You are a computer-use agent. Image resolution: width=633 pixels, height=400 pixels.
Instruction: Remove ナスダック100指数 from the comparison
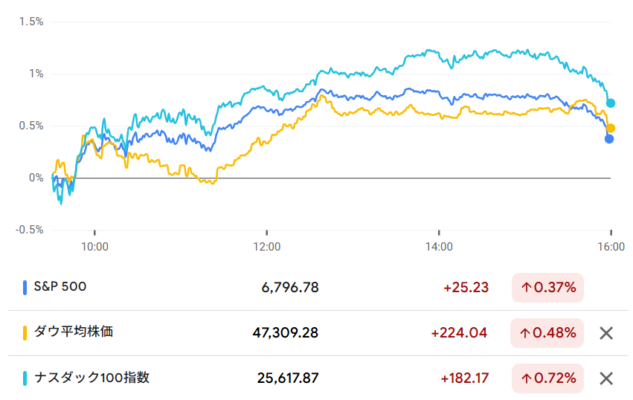[605, 378]
